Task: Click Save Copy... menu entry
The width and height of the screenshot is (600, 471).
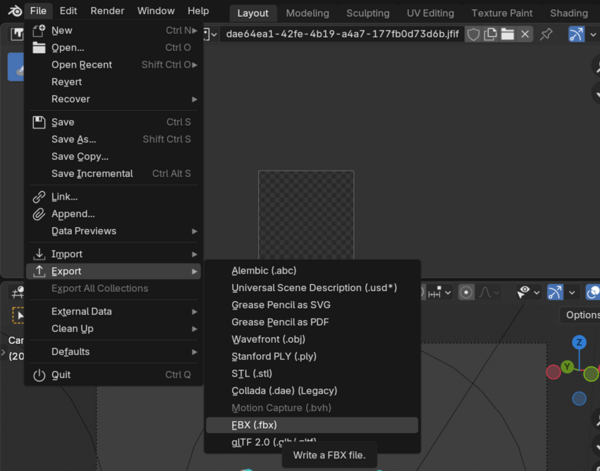Action: point(114,156)
